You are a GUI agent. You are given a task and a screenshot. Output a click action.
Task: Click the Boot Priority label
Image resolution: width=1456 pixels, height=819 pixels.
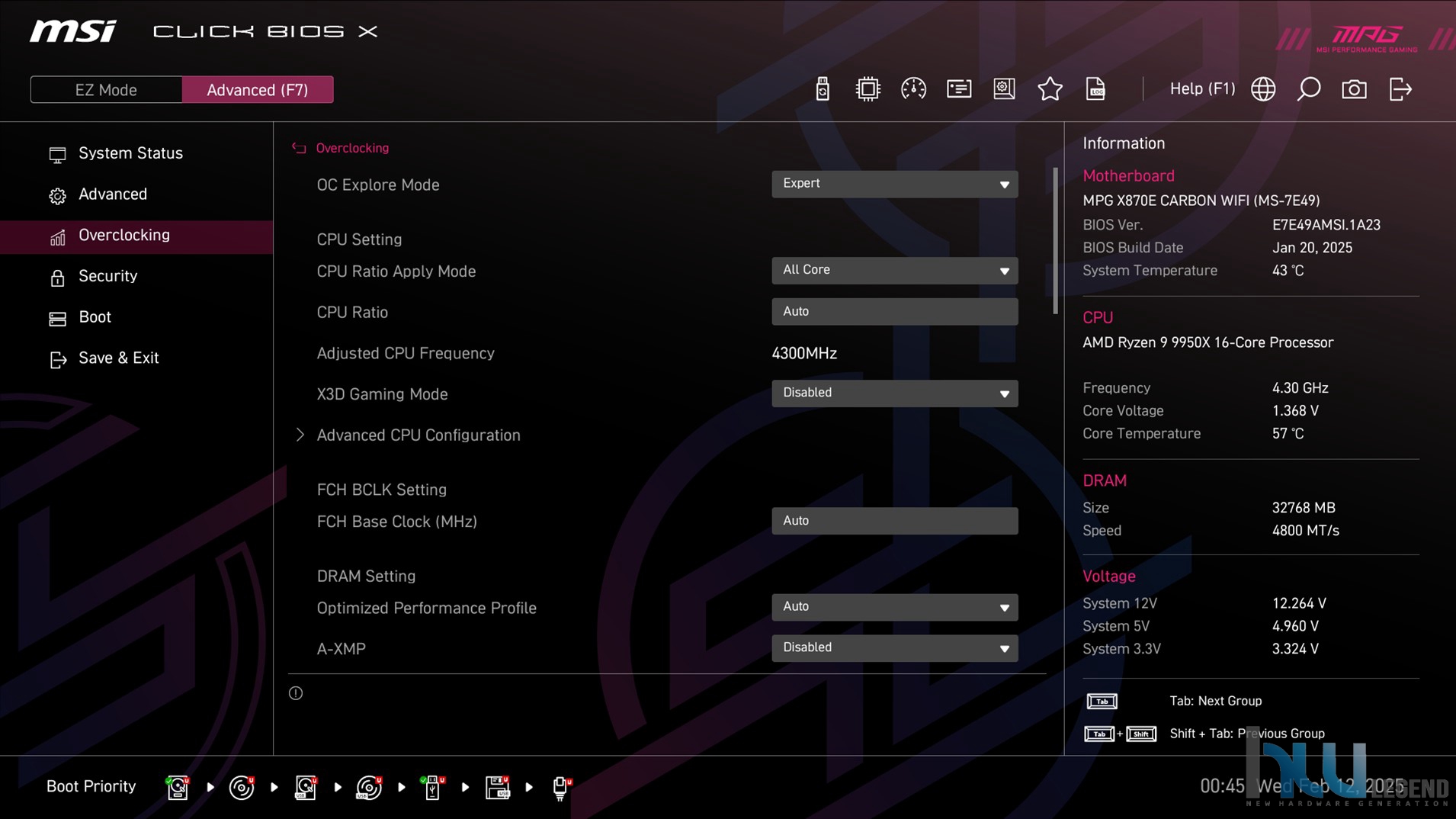pos(91,786)
